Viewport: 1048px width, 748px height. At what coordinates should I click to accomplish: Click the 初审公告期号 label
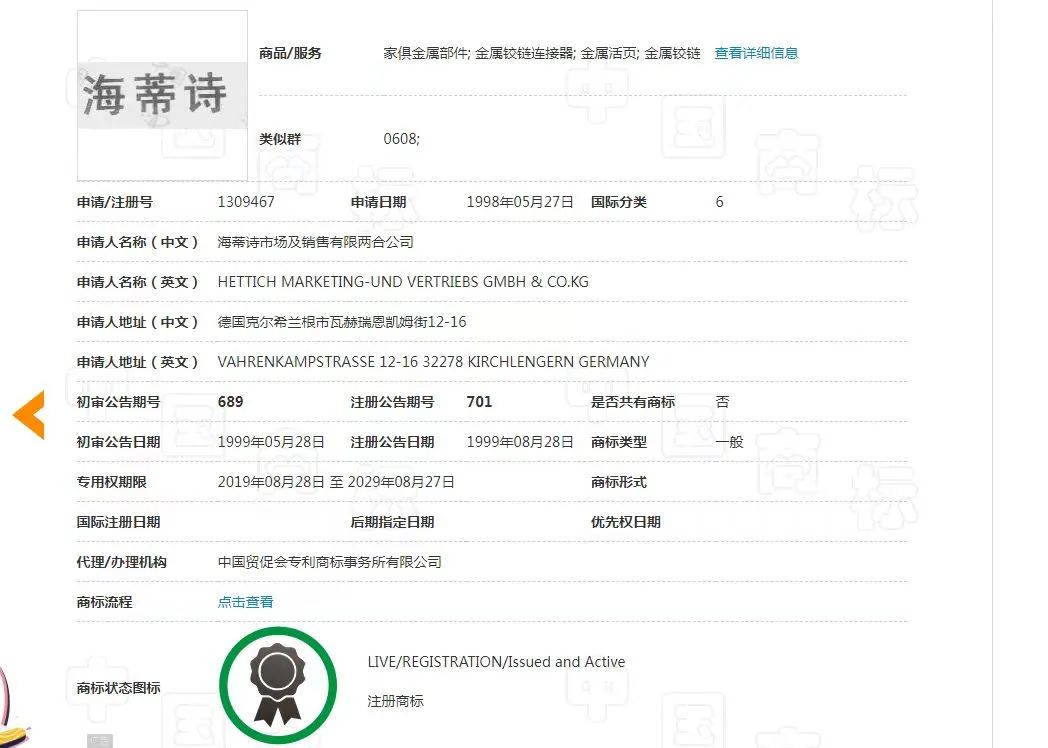(x=118, y=402)
